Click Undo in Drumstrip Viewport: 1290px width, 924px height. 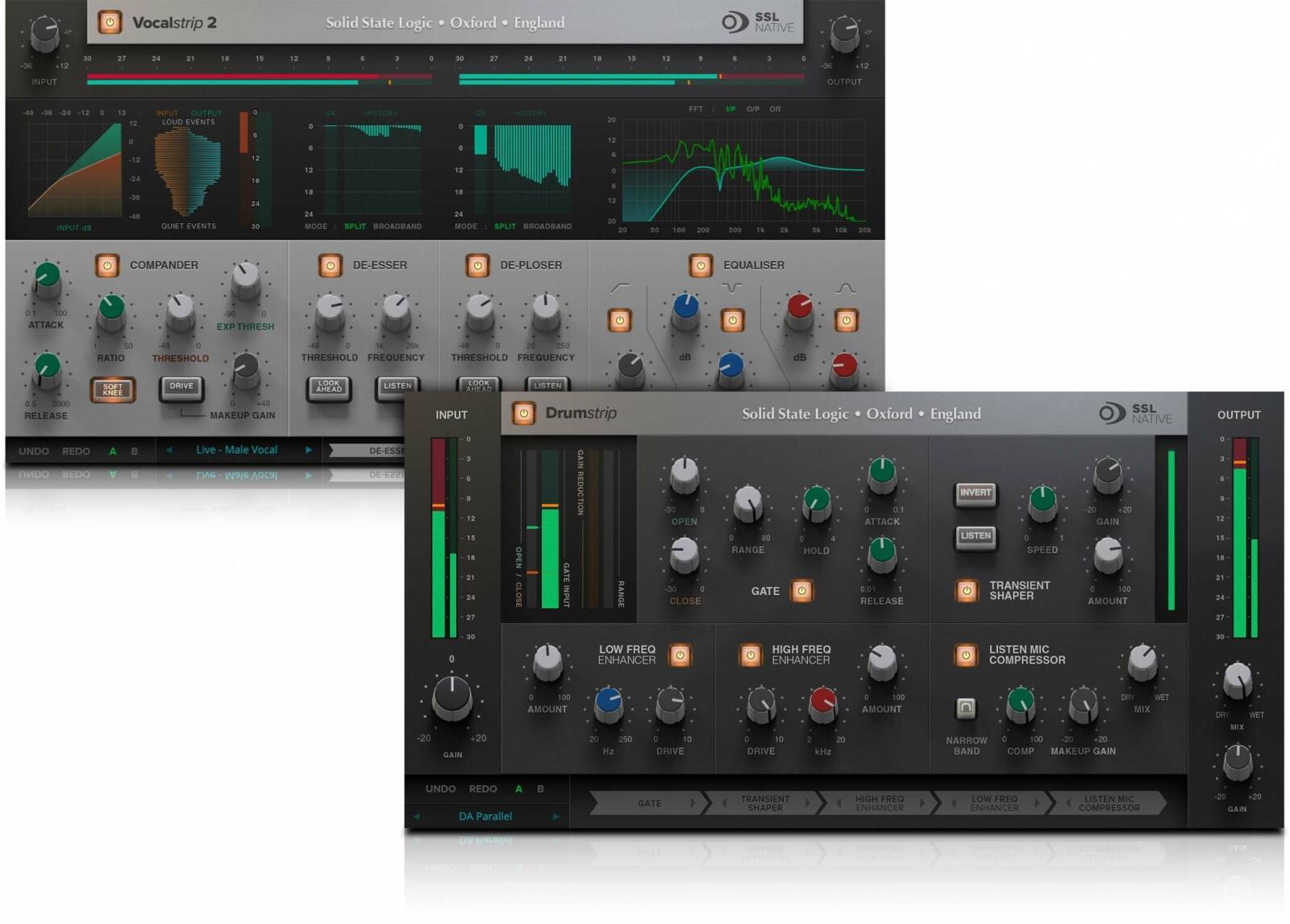click(x=440, y=789)
